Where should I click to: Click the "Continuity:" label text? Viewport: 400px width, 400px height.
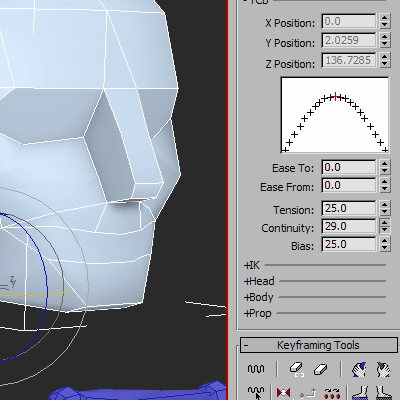coord(287,228)
